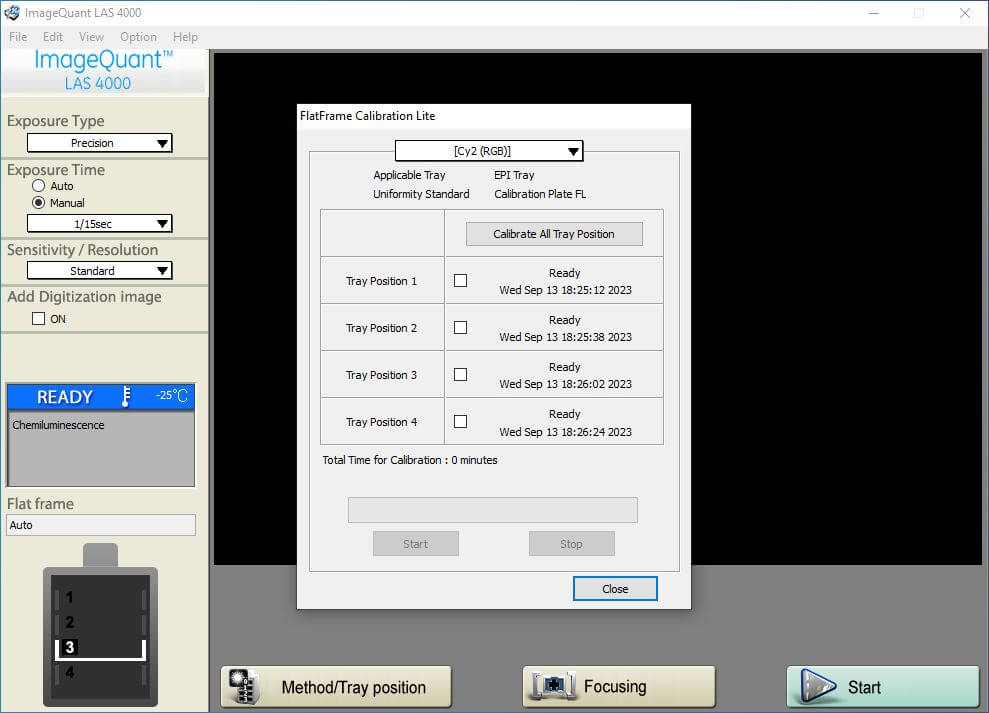Select tray position 2 in tray diagram

tap(69, 622)
